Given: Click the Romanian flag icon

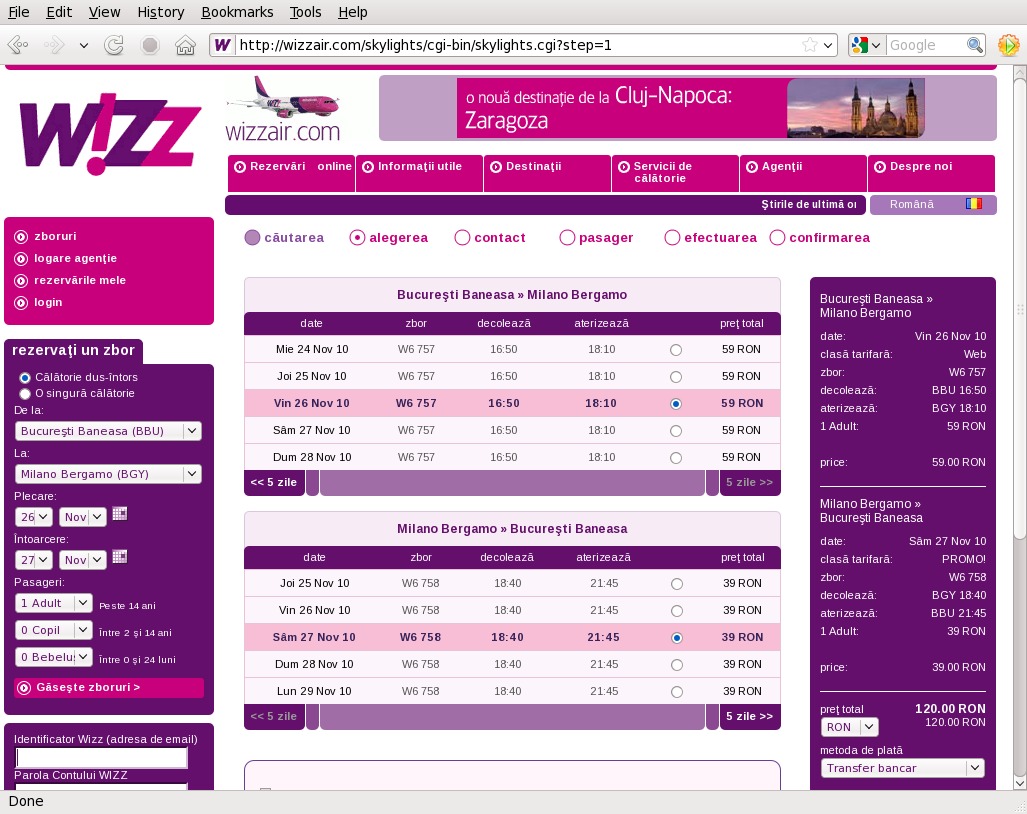Looking at the screenshot, I should pos(974,204).
